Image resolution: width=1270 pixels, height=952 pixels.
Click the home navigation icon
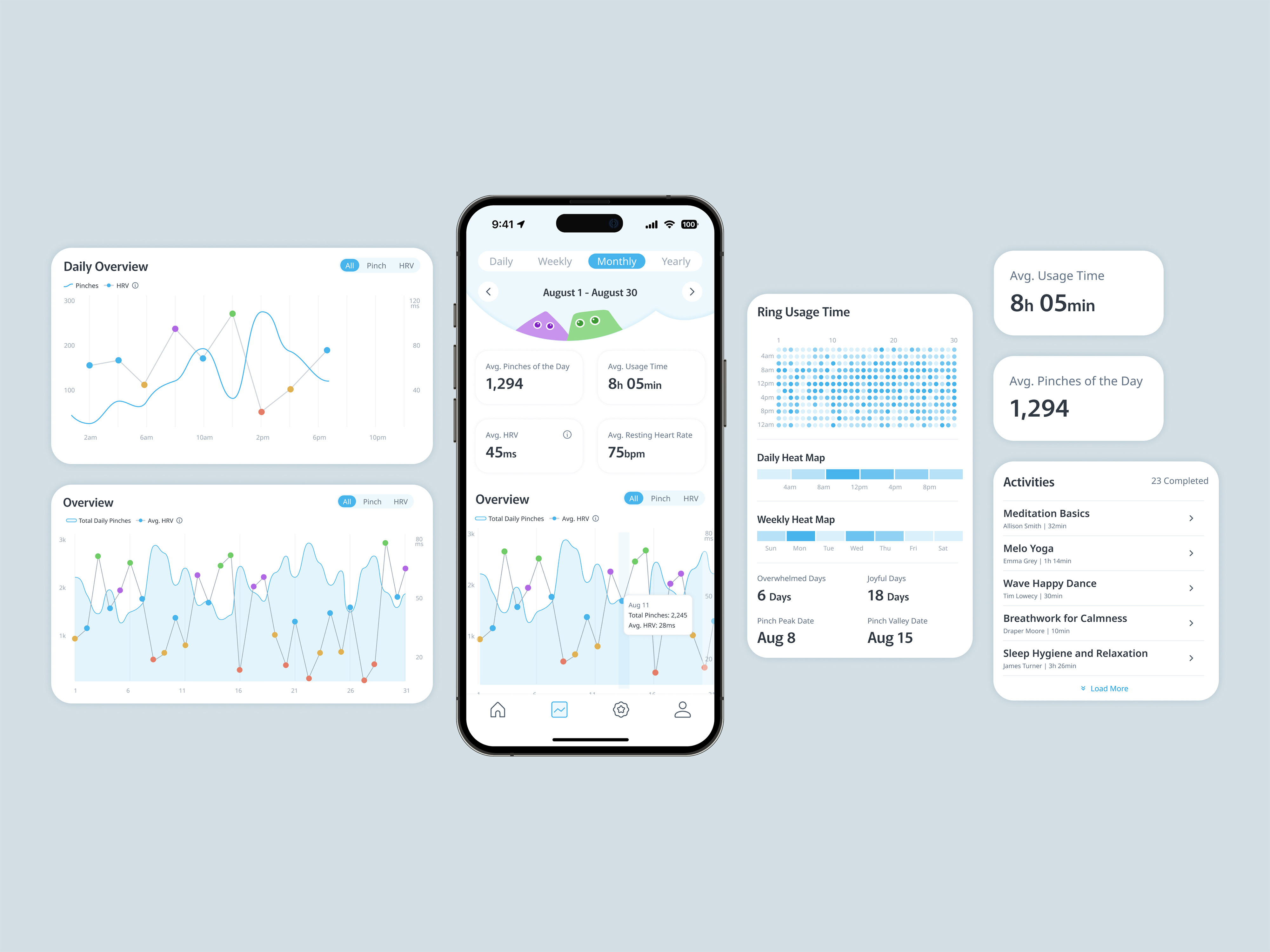coord(499,711)
